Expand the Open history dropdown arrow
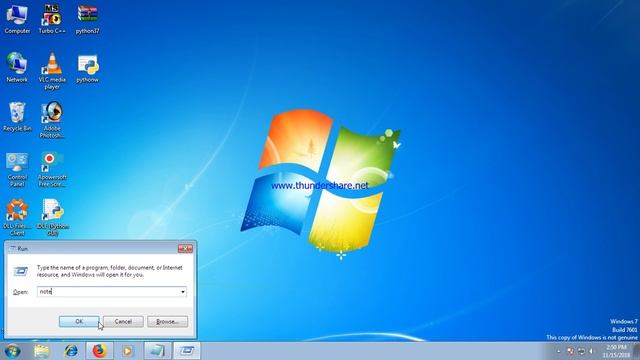 182,292
